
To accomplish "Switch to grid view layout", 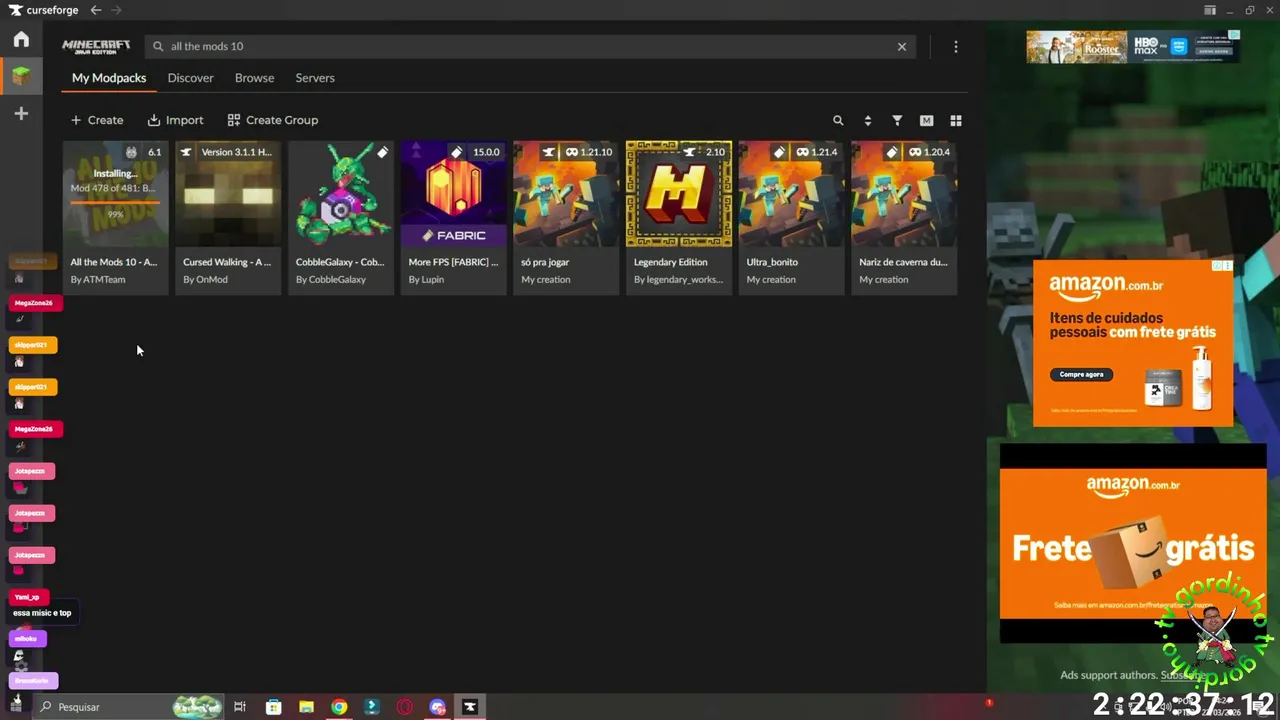I will (x=956, y=120).
